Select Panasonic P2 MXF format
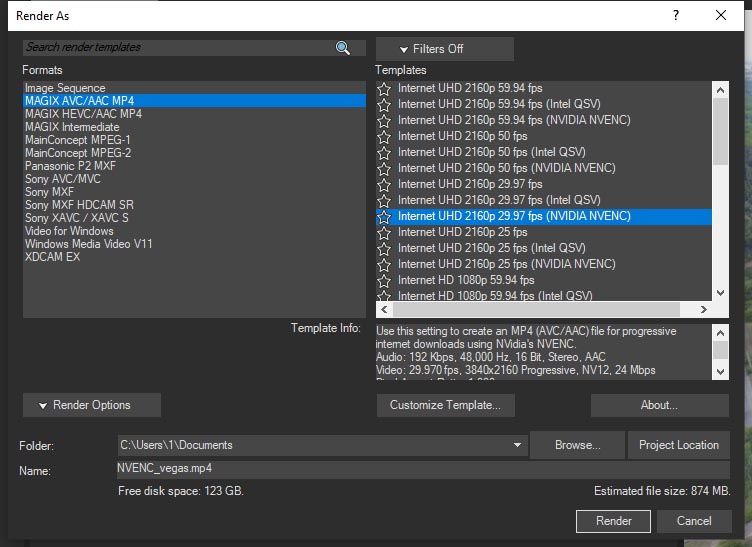Screen dimensions: 752x547 [x=194, y=165]
